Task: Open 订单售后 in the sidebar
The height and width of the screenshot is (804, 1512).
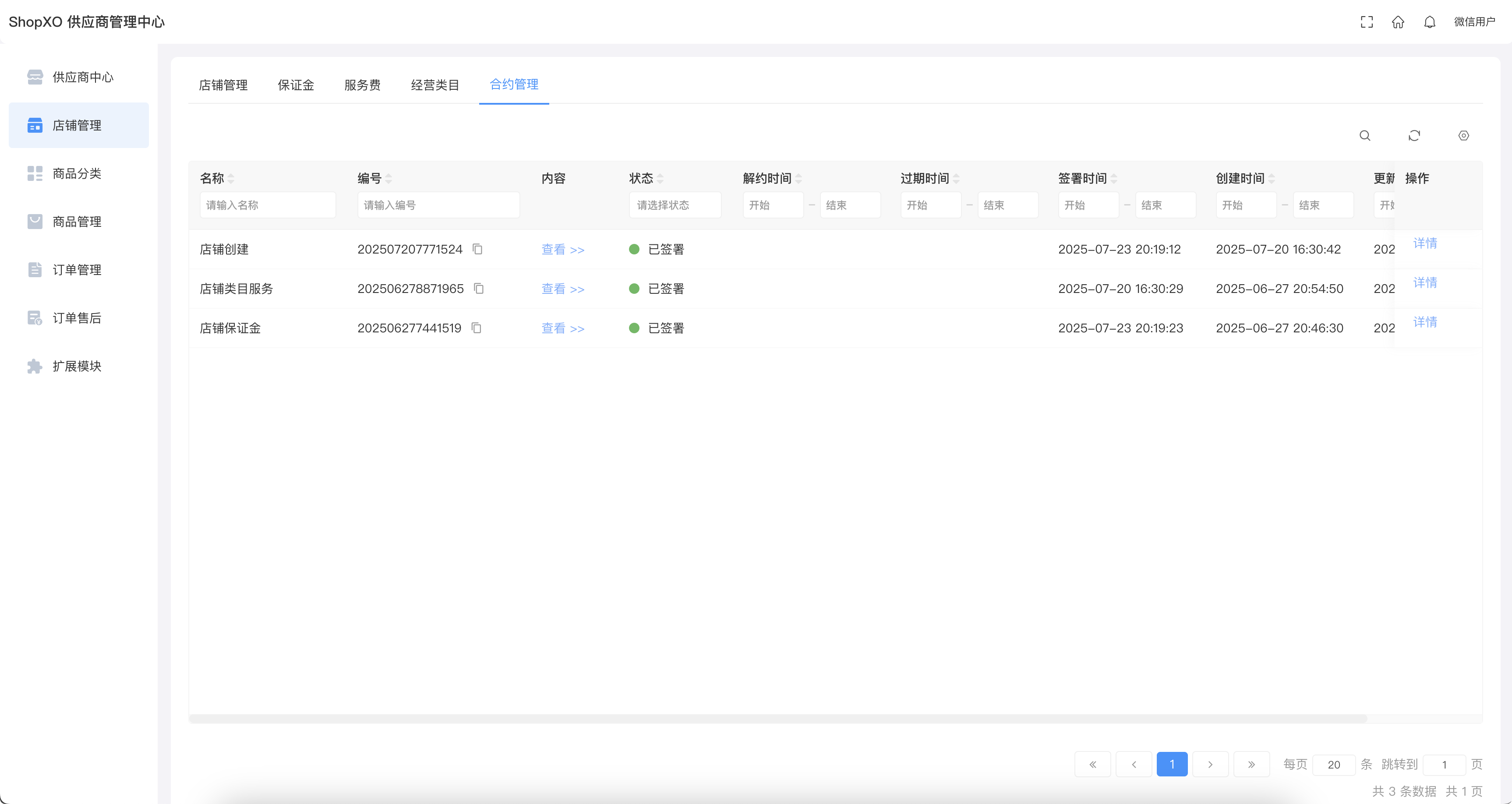Action: 77,318
